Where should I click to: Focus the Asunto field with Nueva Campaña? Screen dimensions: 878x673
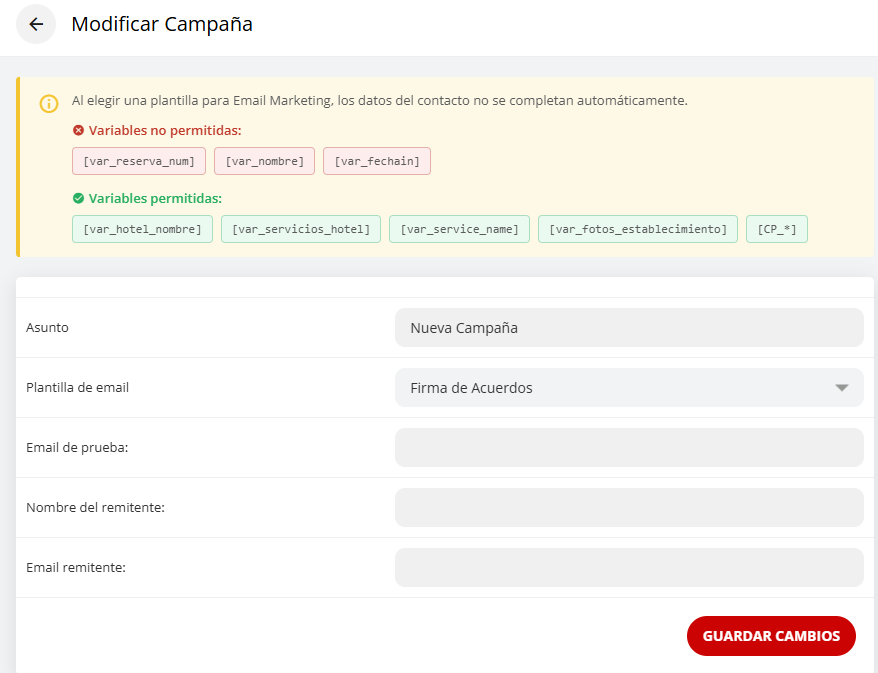coord(628,328)
